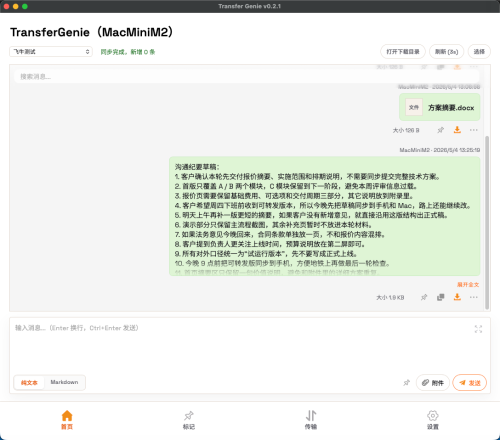Screen dimensions: 500x440
Task: Download icon on partially hidden top message
Action: 457,67
